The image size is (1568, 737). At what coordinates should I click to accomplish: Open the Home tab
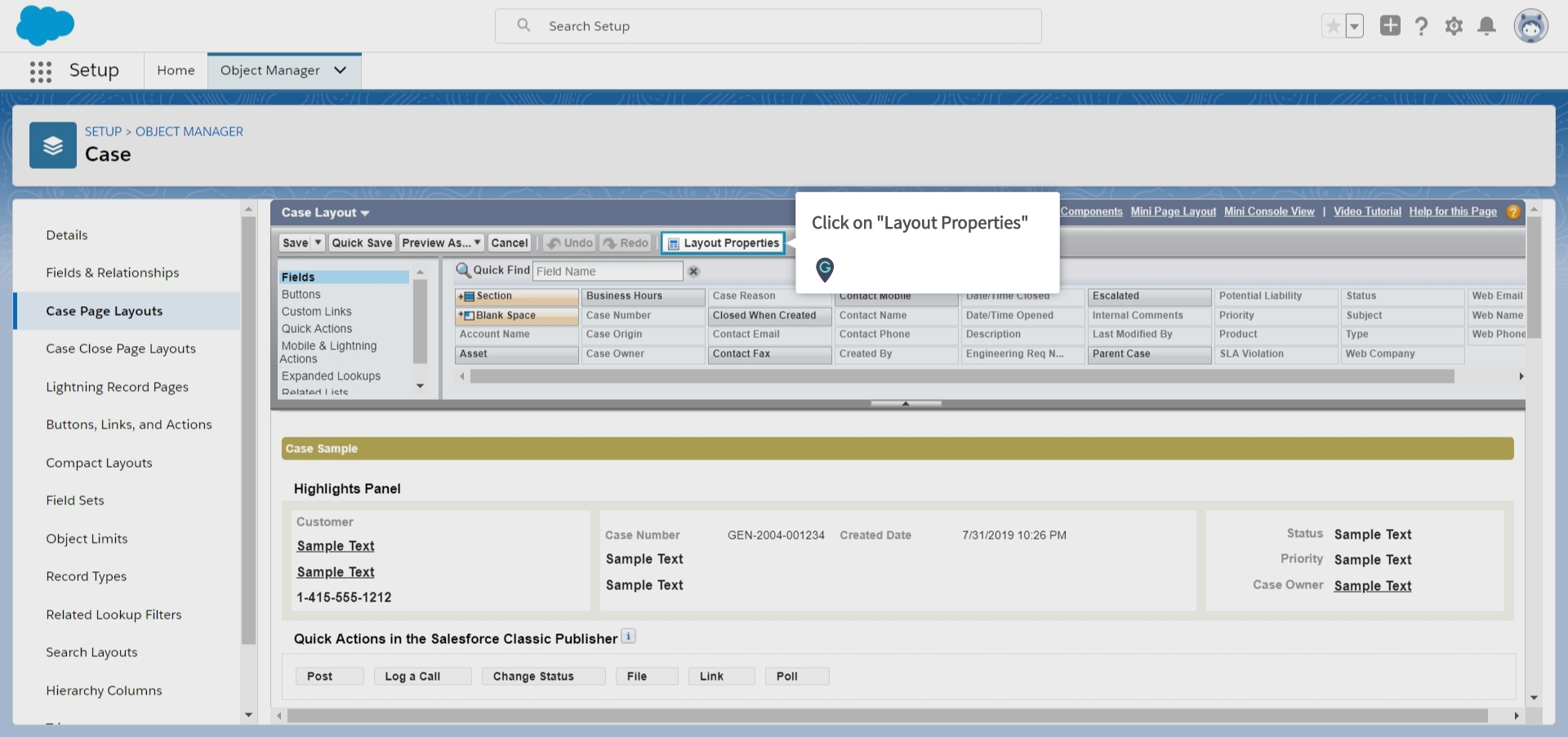[176, 70]
